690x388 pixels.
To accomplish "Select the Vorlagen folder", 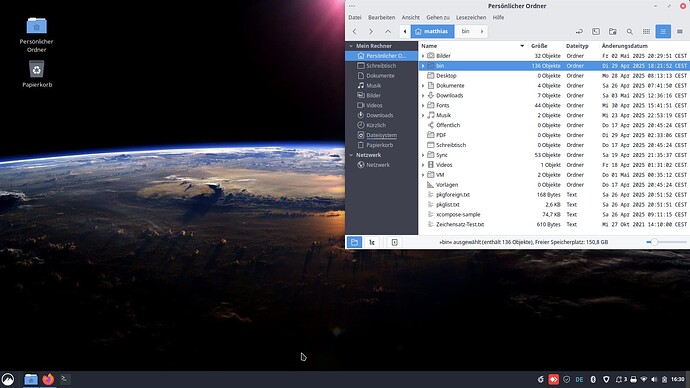I will (447, 185).
